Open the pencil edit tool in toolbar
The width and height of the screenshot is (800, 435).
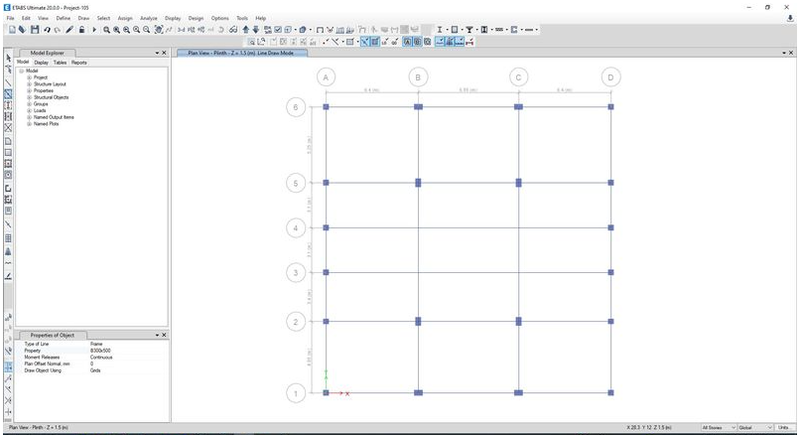[x=70, y=30]
